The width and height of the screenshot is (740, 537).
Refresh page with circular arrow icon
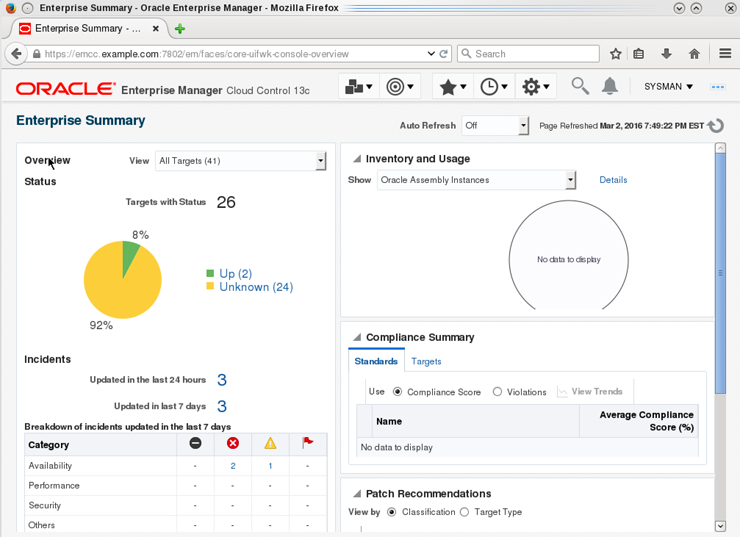pyautogui.click(x=715, y=126)
